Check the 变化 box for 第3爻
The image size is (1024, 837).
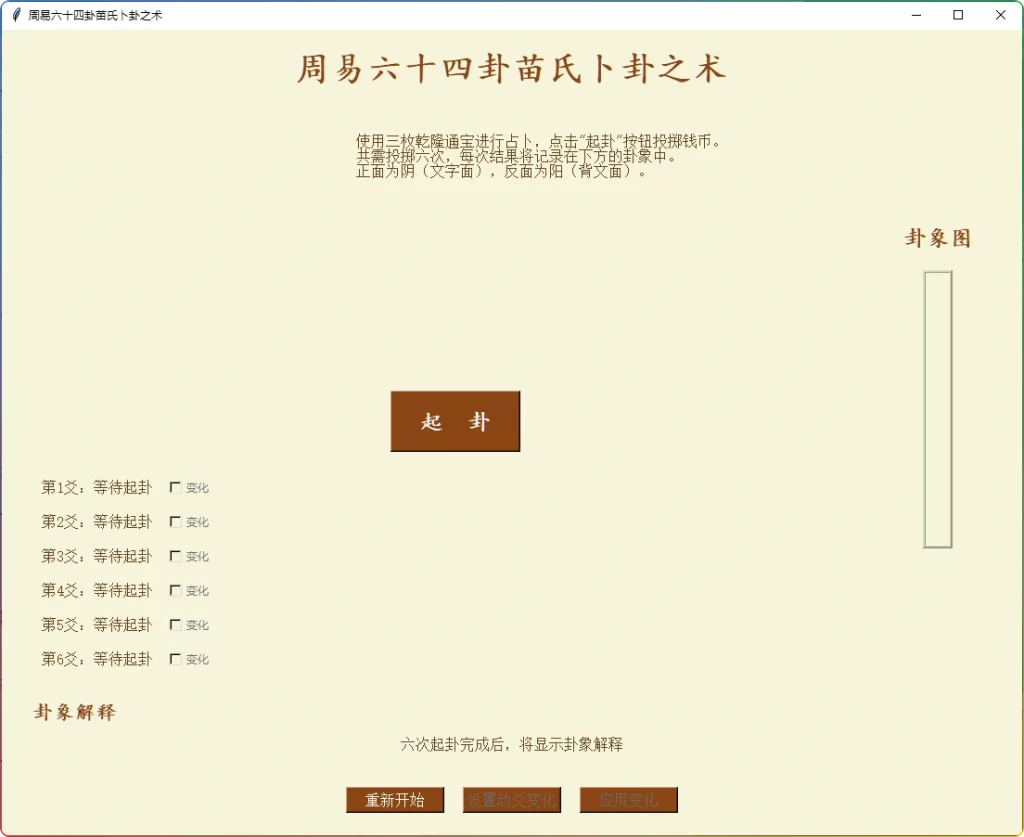[x=176, y=556]
